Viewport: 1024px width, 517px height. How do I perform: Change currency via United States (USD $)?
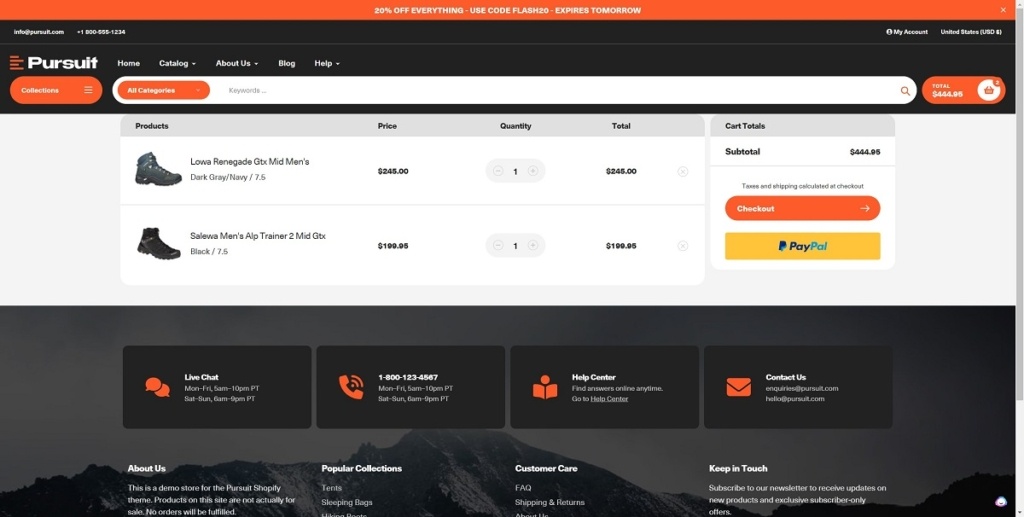click(971, 32)
